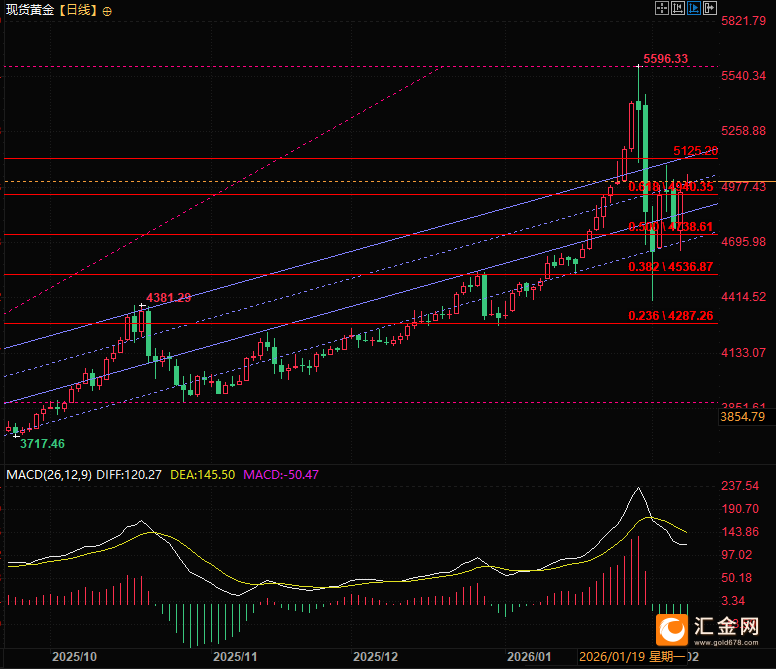Click the 3717.46 low price label
The height and width of the screenshot is (669, 776).
pyautogui.click(x=42, y=443)
